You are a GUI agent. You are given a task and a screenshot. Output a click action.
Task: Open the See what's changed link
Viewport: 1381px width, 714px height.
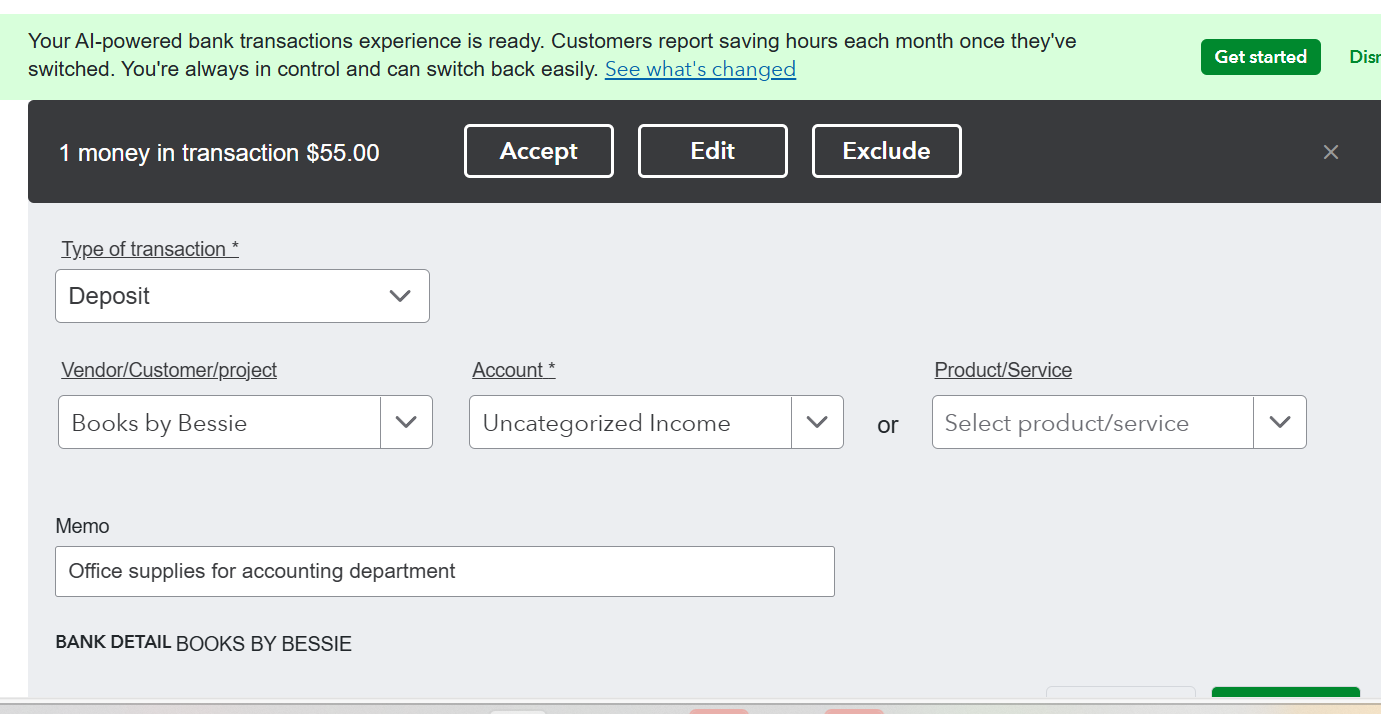pos(700,69)
